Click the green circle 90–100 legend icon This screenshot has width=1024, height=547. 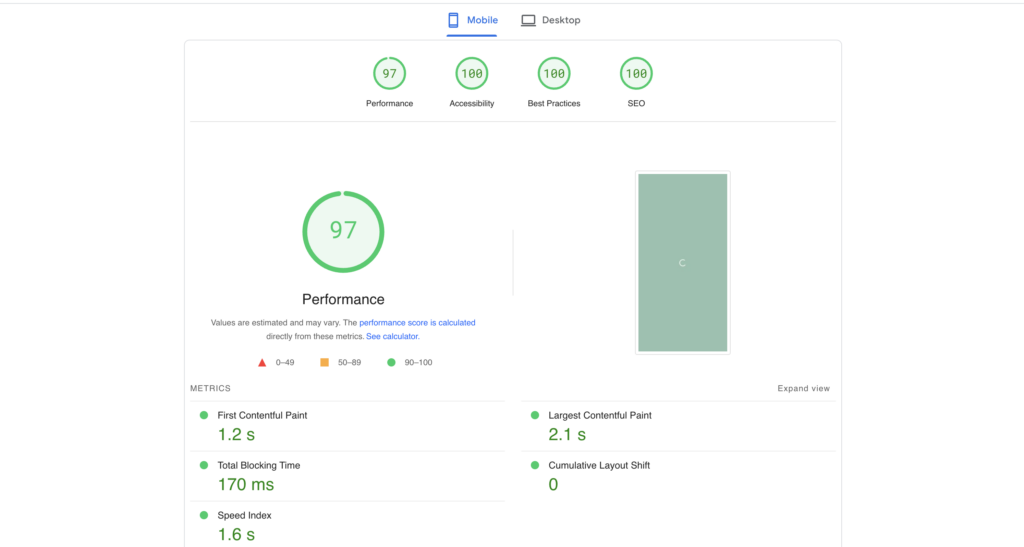coord(391,362)
